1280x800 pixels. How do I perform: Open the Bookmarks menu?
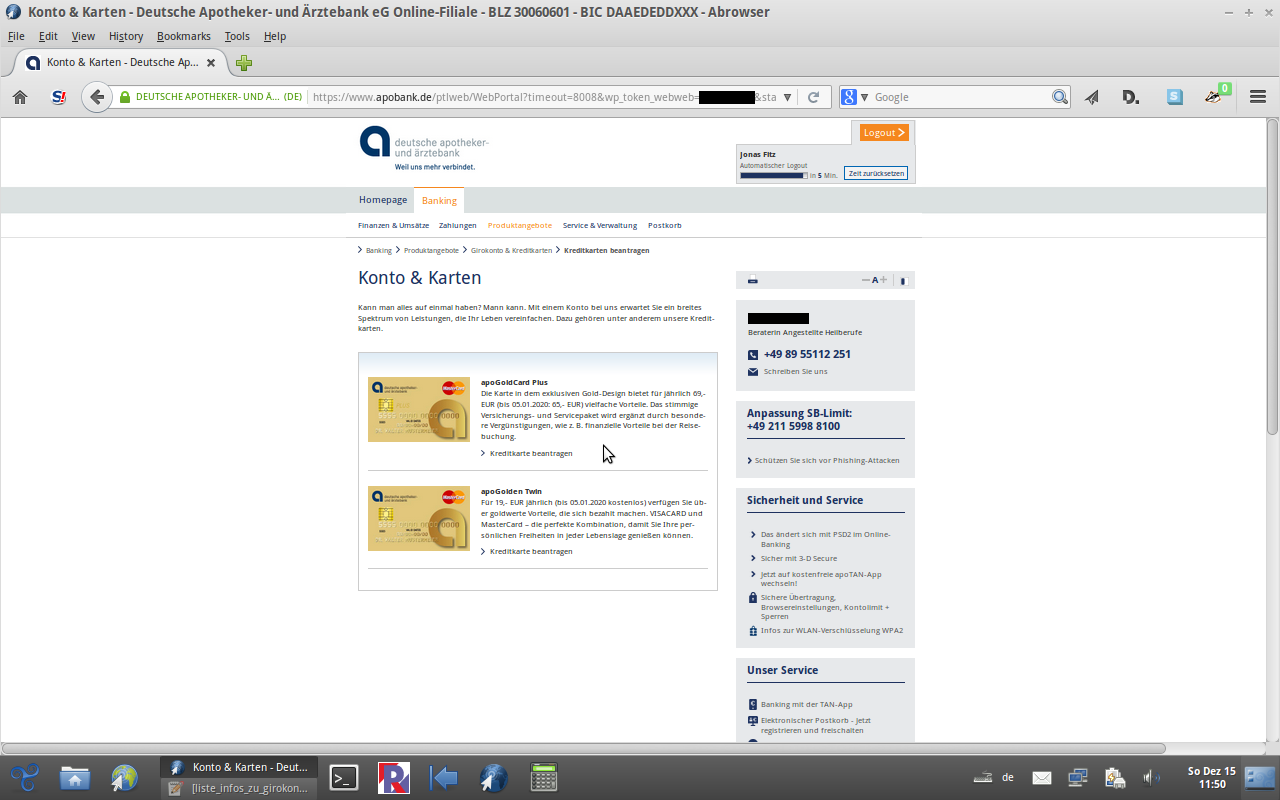[x=183, y=36]
